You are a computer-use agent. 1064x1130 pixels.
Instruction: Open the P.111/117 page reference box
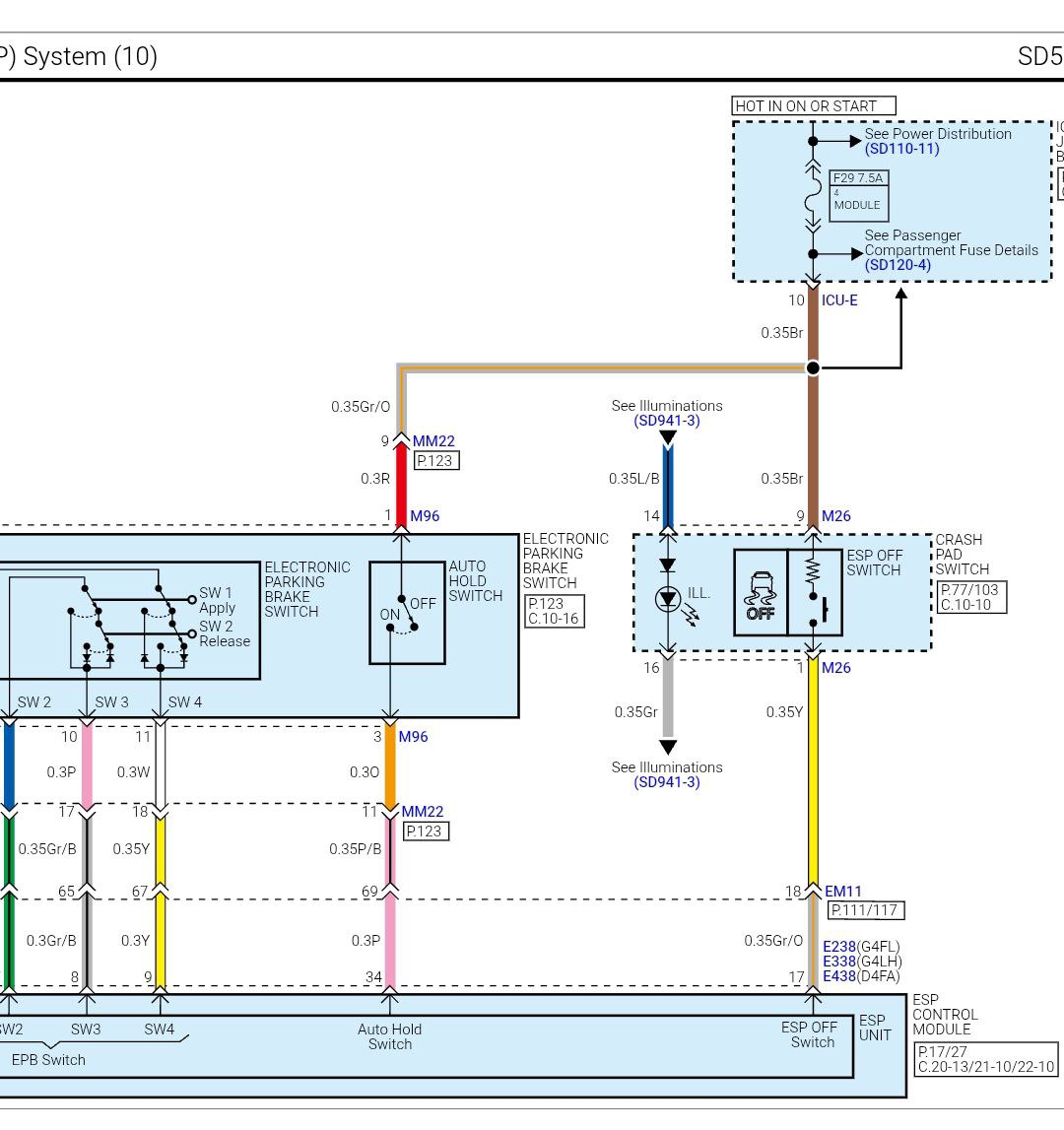[865, 910]
